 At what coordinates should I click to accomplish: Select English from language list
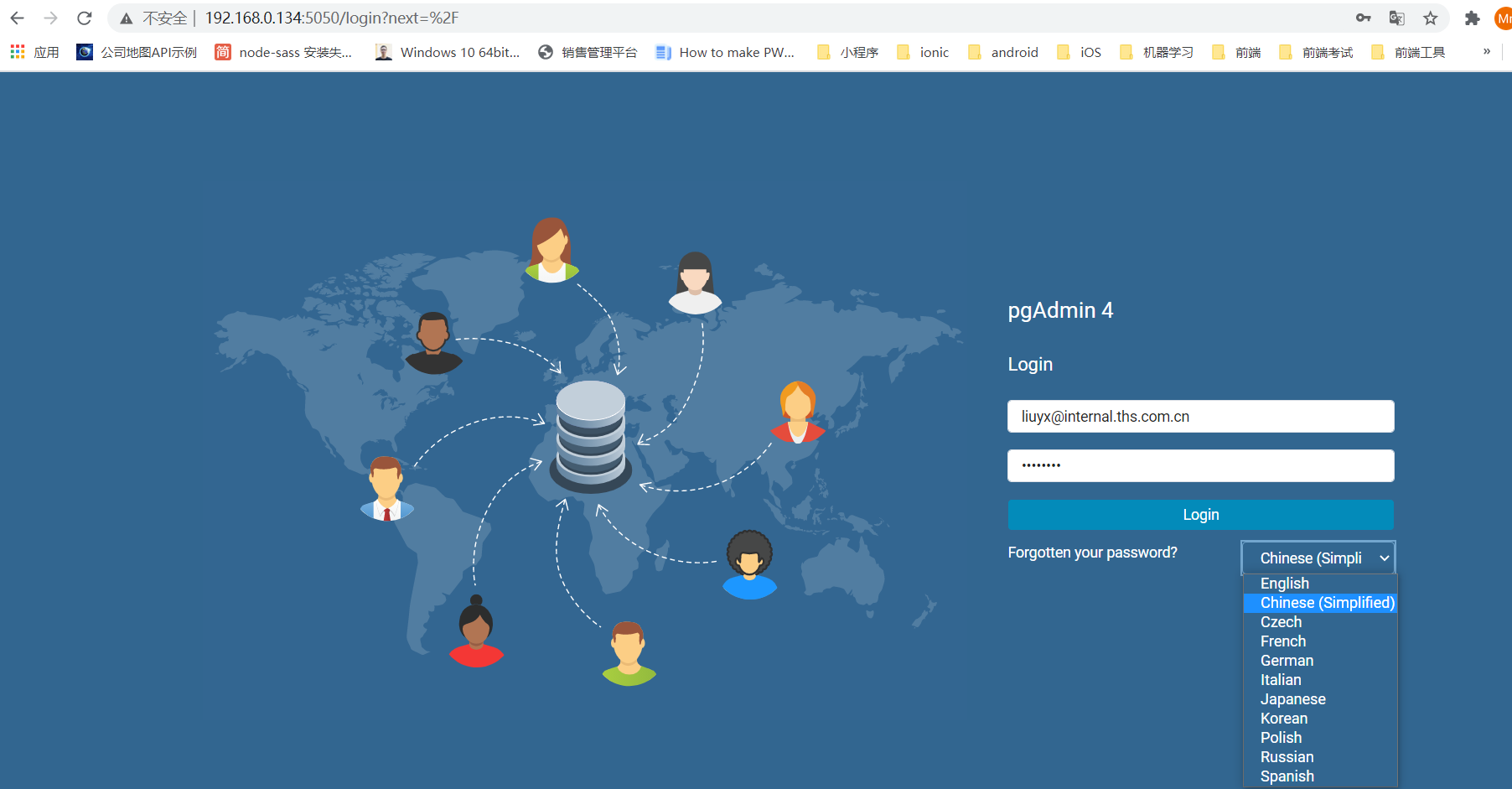(1284, 584)
